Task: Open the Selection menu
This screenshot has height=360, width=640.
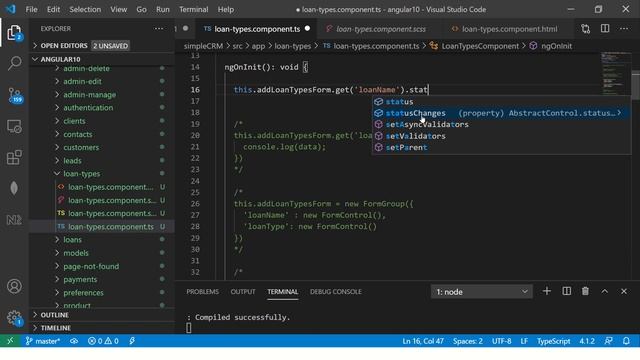Action: (85, 9)
